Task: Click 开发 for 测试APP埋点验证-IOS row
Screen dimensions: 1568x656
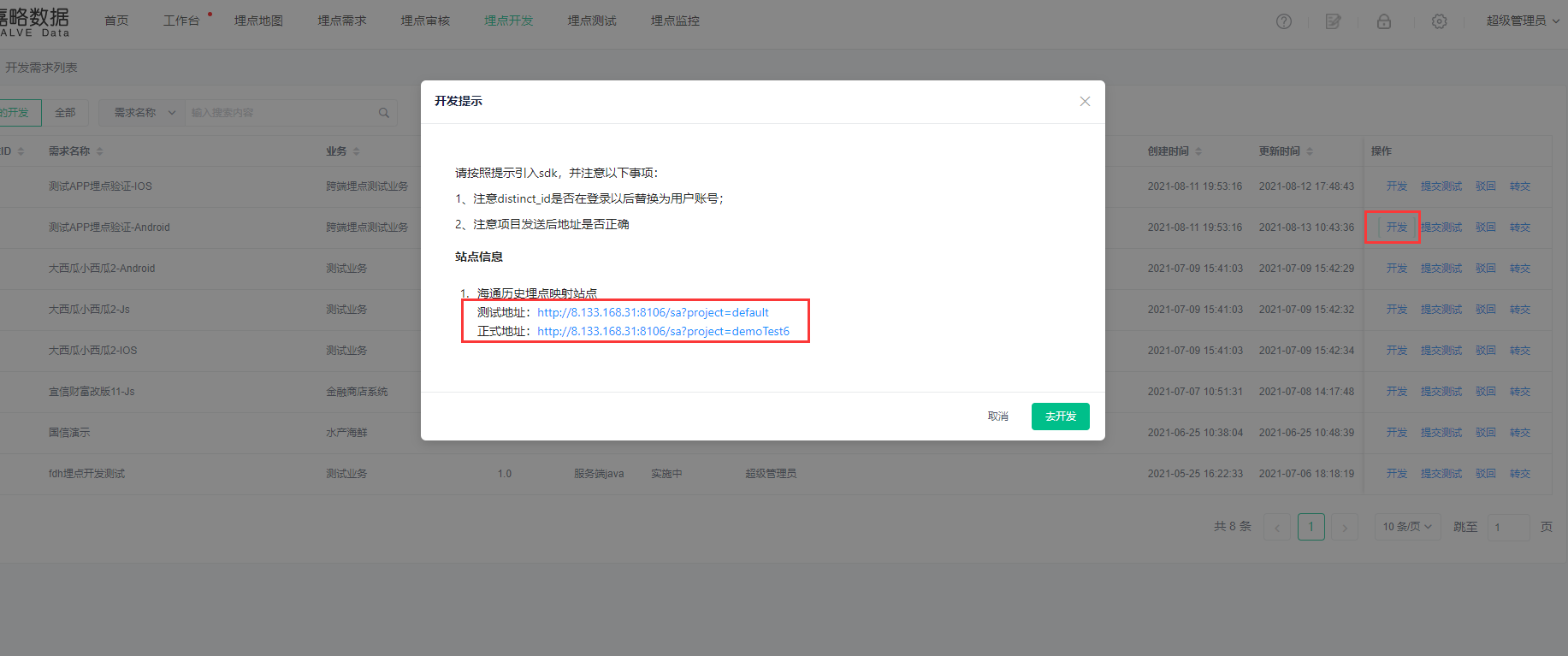Action: (1397, 186)
